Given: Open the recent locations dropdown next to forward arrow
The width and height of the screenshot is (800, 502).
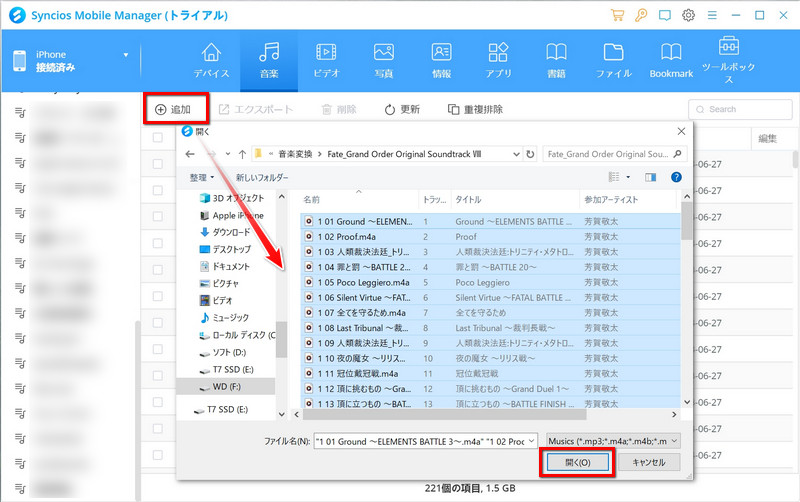Looking at the screenshot, I should tap(228, 154).
